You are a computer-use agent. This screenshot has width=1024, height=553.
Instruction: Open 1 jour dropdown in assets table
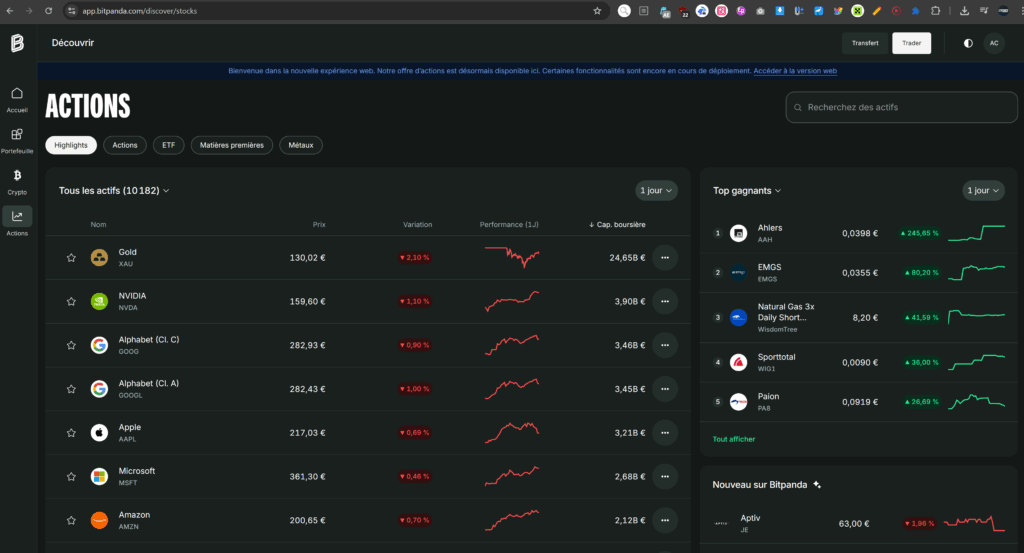pos(656,191)
